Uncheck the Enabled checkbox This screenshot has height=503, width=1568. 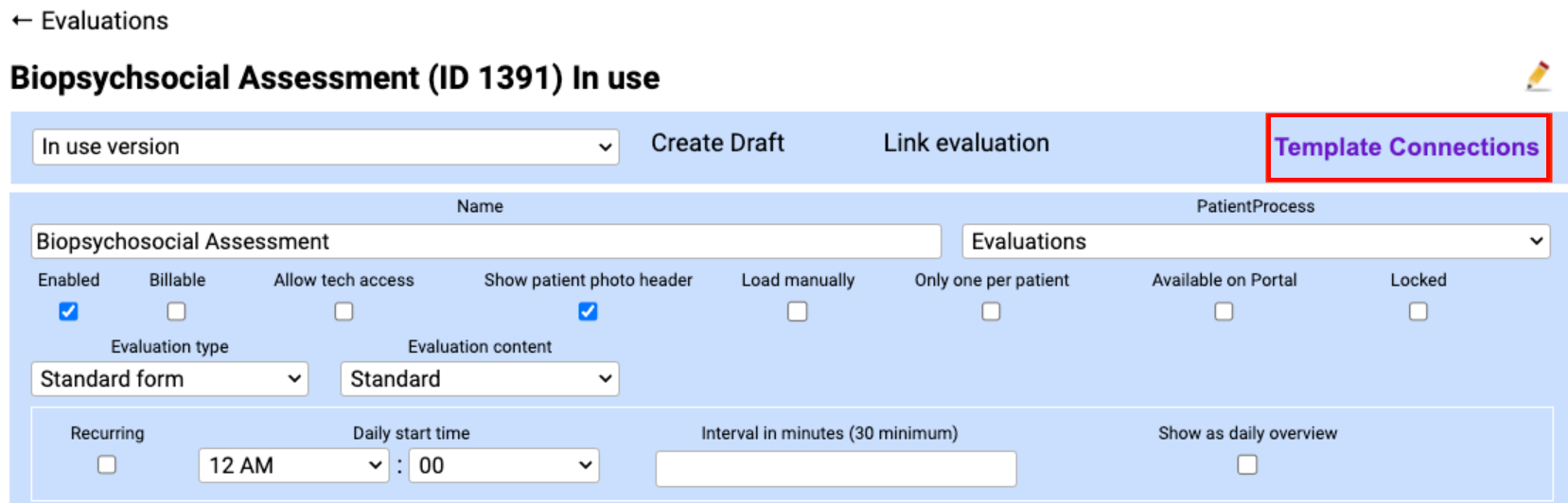(68, 312)
